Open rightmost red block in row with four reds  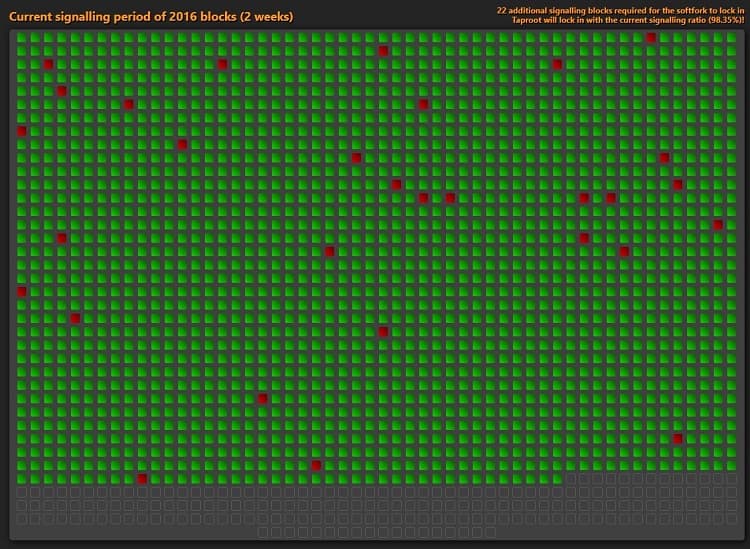[611, 198]
